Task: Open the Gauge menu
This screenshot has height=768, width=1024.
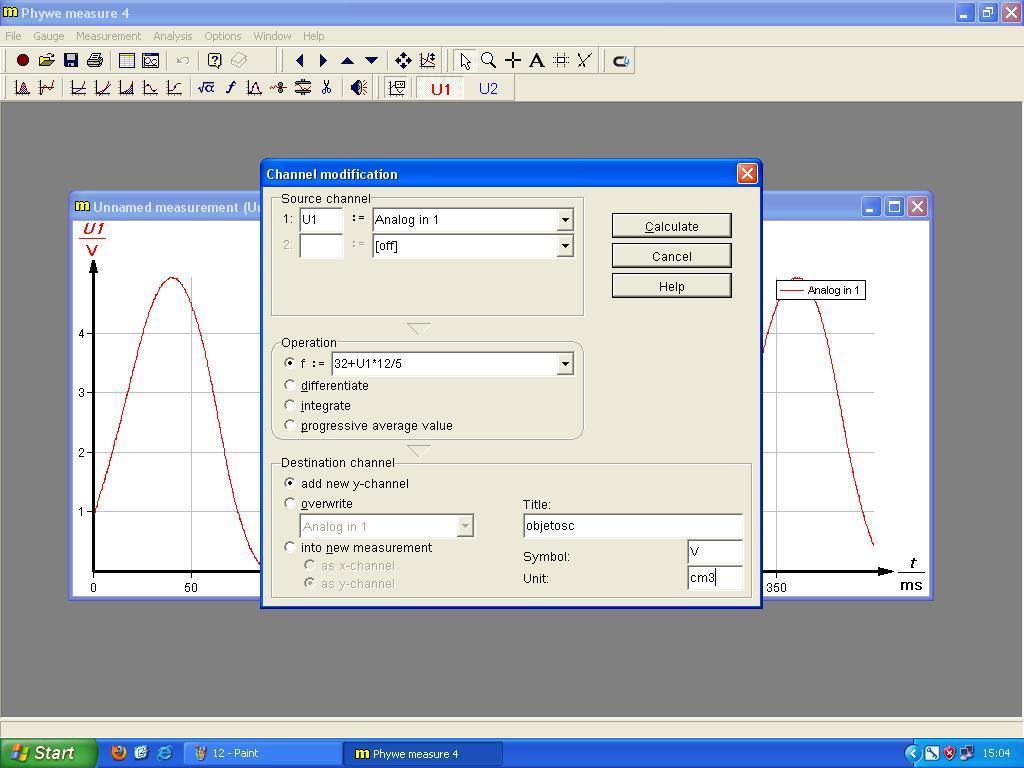Action: (x=48, y=36)
